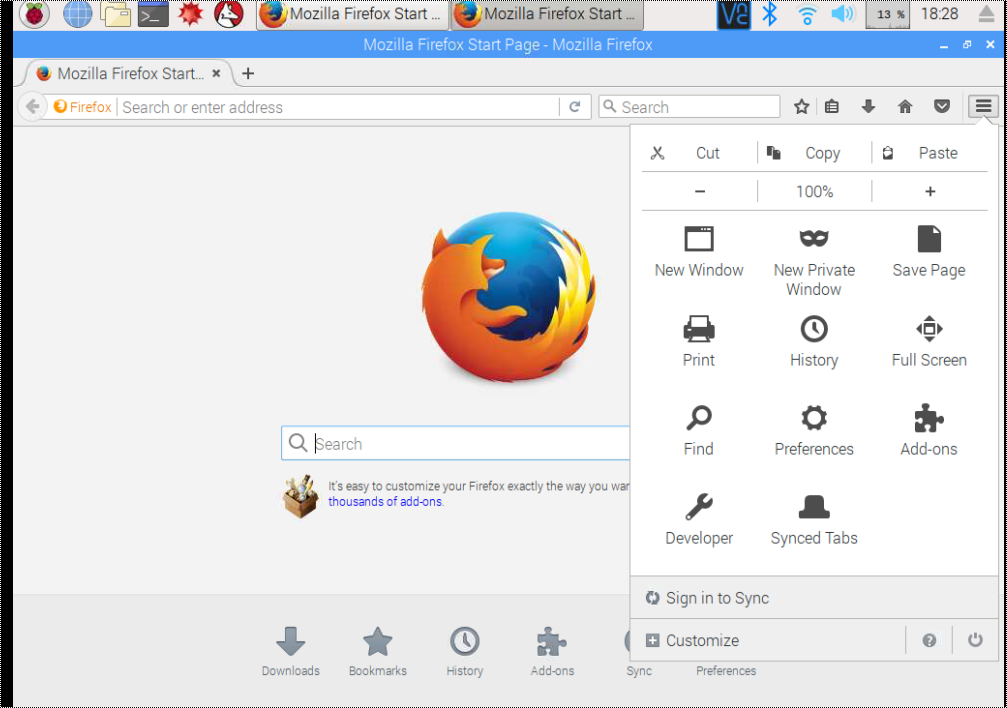Viewport: 1007px width, 708px height.
Task: Bookmark this page with the star
Action: click(x=800, y=106)
